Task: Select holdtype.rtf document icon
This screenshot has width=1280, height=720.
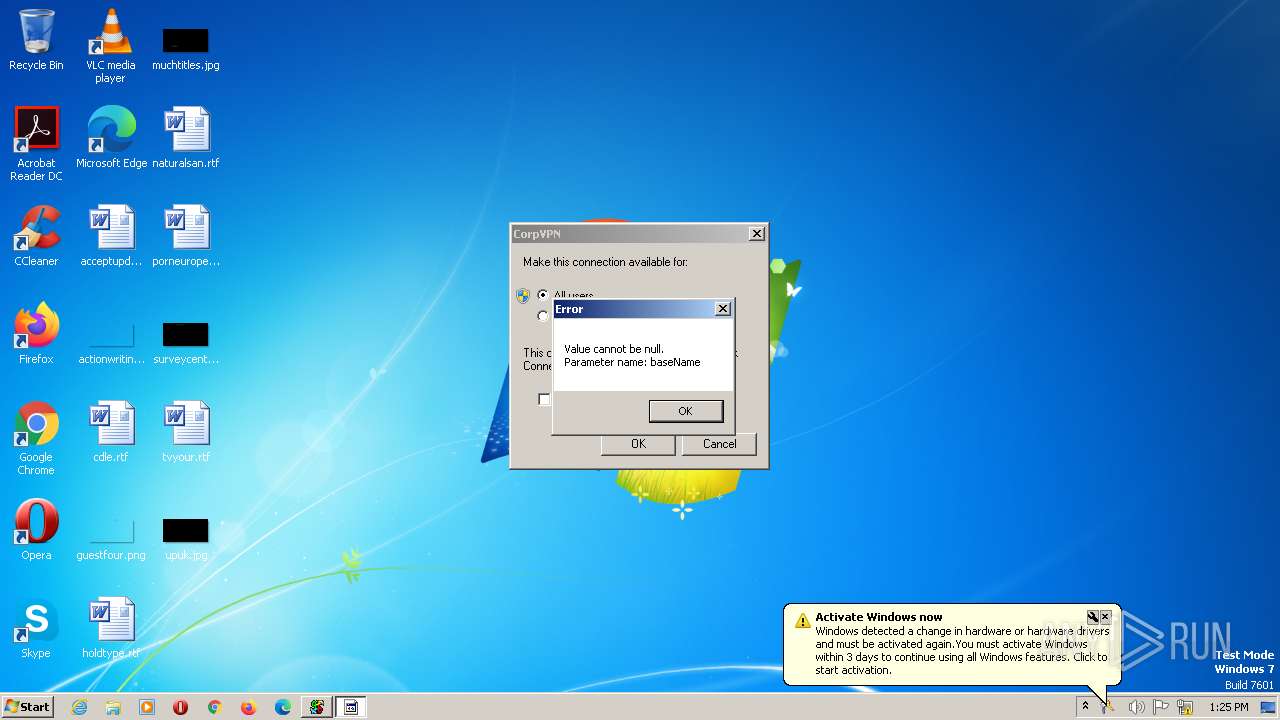Action: [111, 628]
